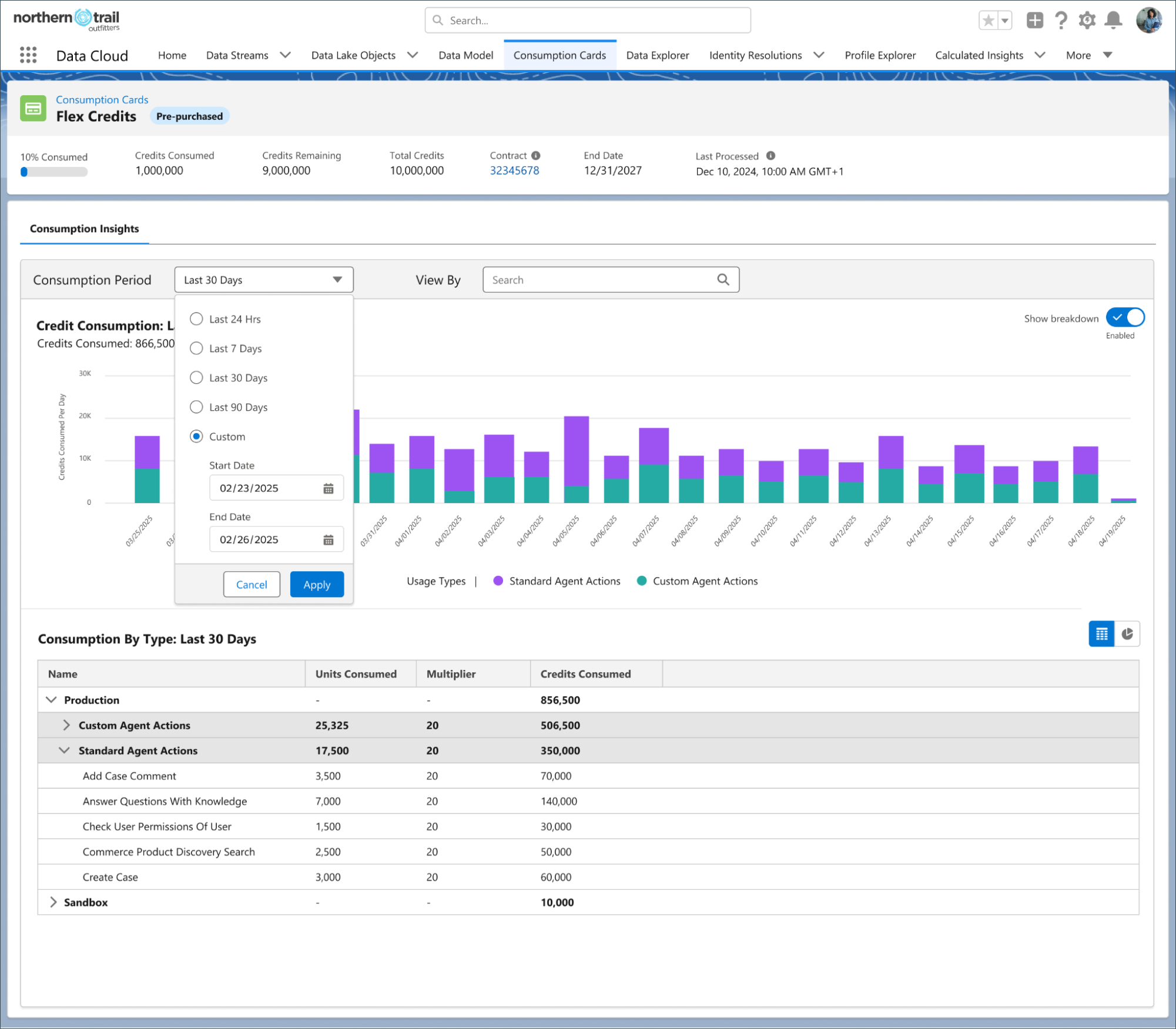
Task: Switch to pie chart view of consumption
Action: coord(1127,634)
